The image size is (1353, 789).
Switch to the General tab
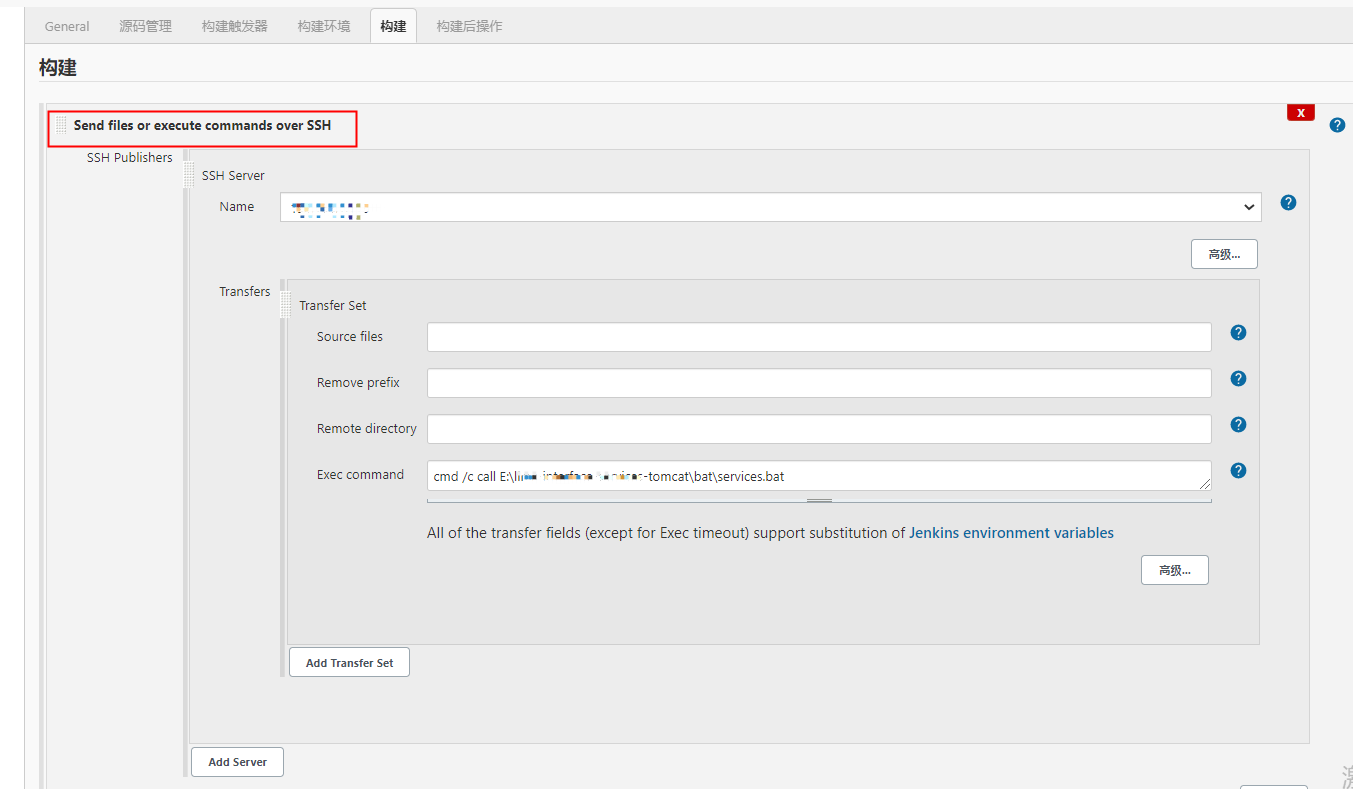point(67,26)
